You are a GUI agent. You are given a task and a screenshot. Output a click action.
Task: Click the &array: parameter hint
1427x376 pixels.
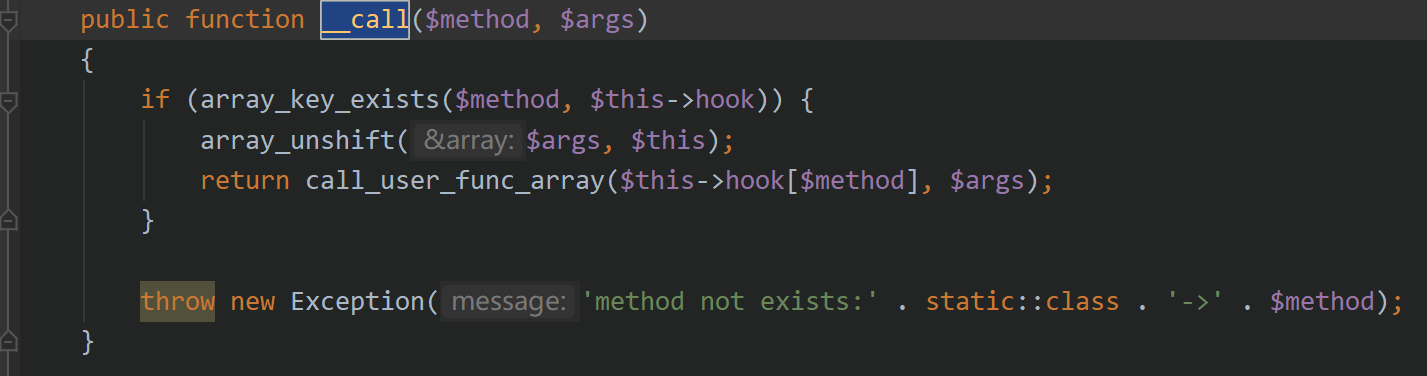(468, 141)
